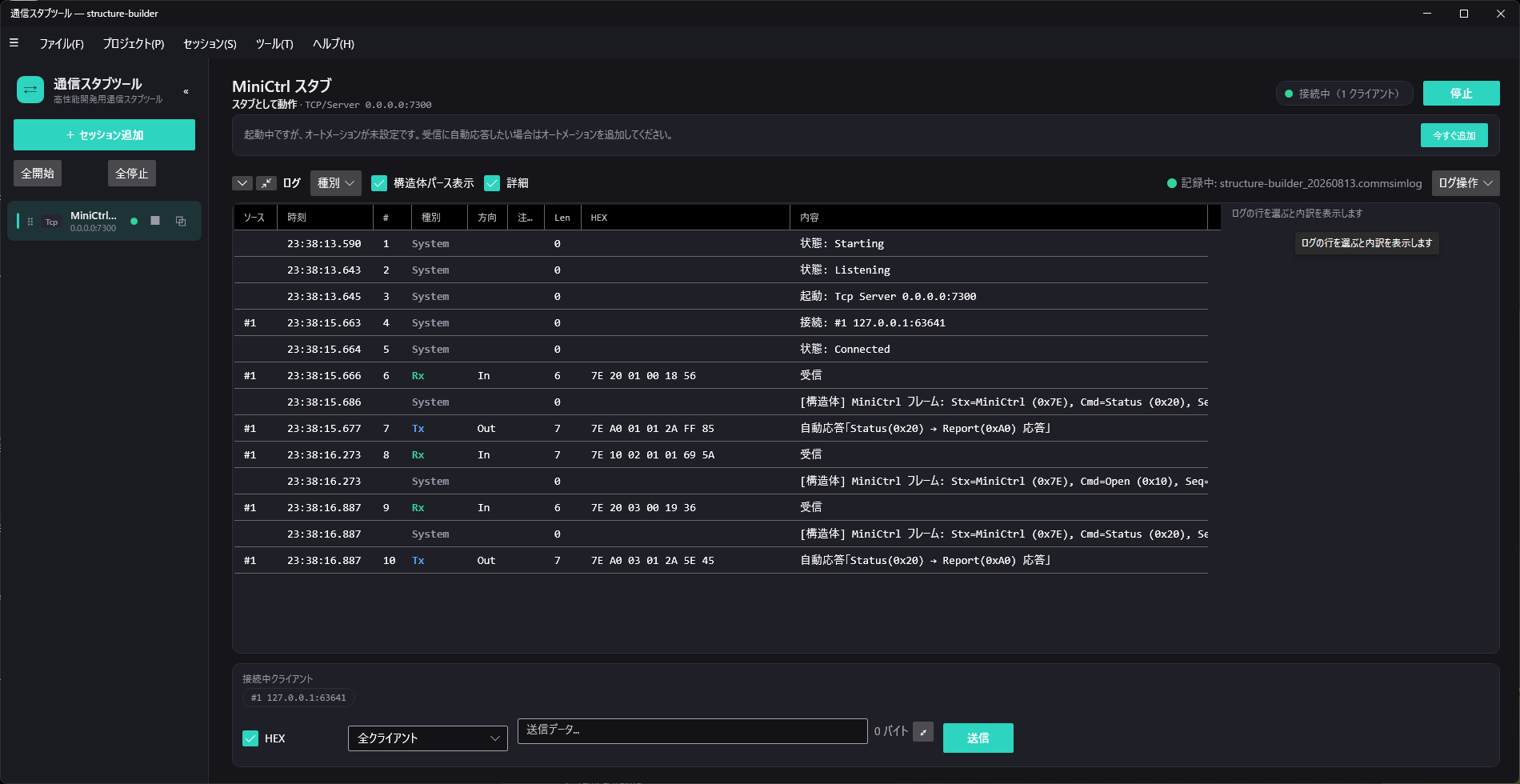The height and width of the screenshot is (784, 1520).
Task: Select Rx row with HEX 7E 20 01 00 18 56
Action: click(721, 375)
